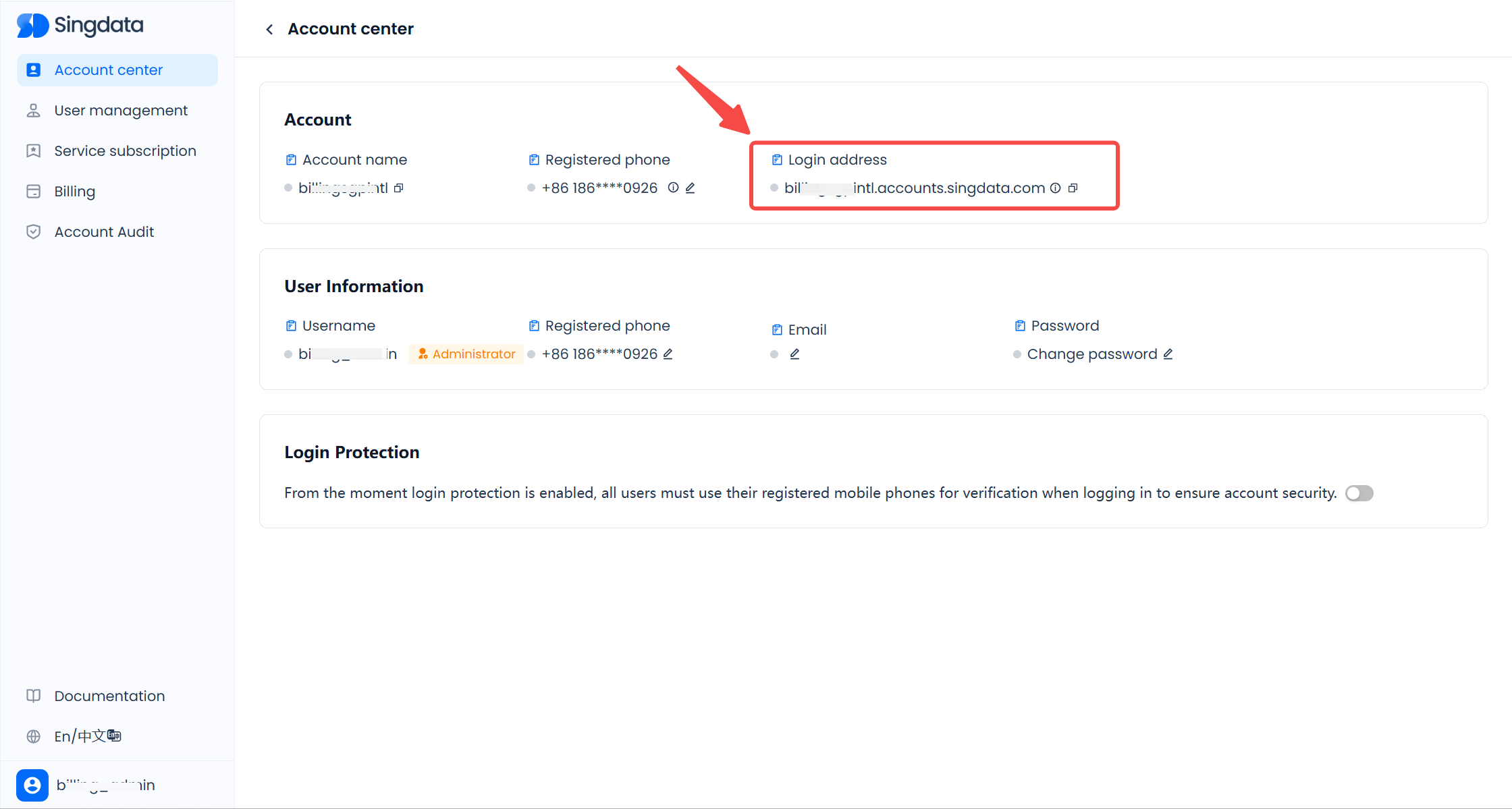Open the Account Audit page
The height and width of the screenshot is (809, 1512).
[x=104, y=232]
